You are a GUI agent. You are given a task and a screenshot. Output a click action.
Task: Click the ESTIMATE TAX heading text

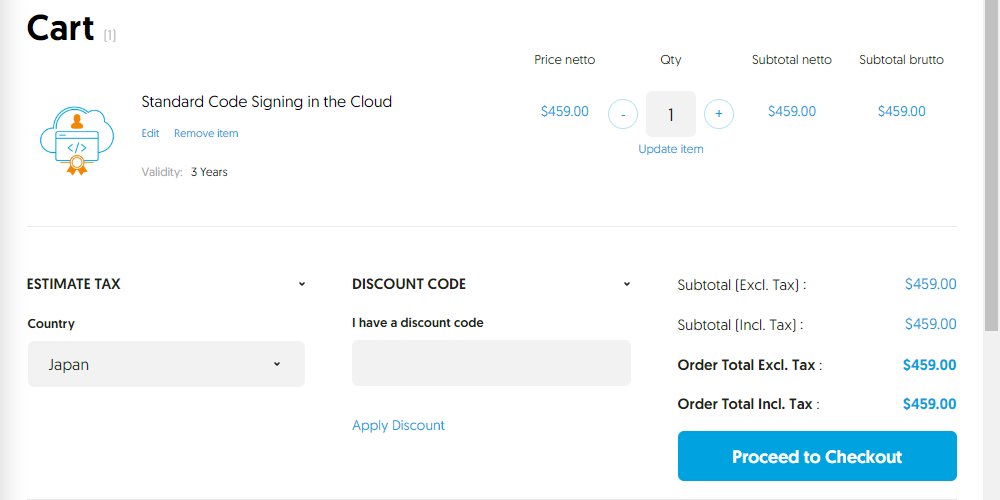point(73,284)
